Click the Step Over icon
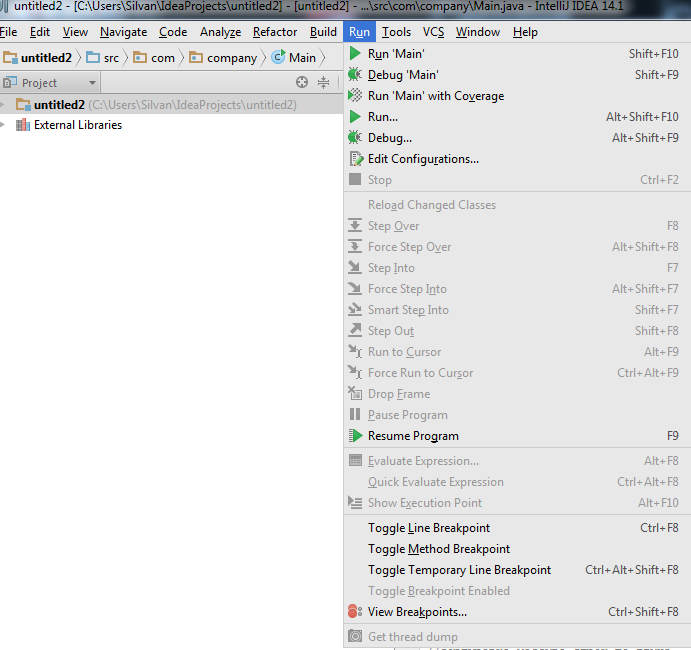 355,225
